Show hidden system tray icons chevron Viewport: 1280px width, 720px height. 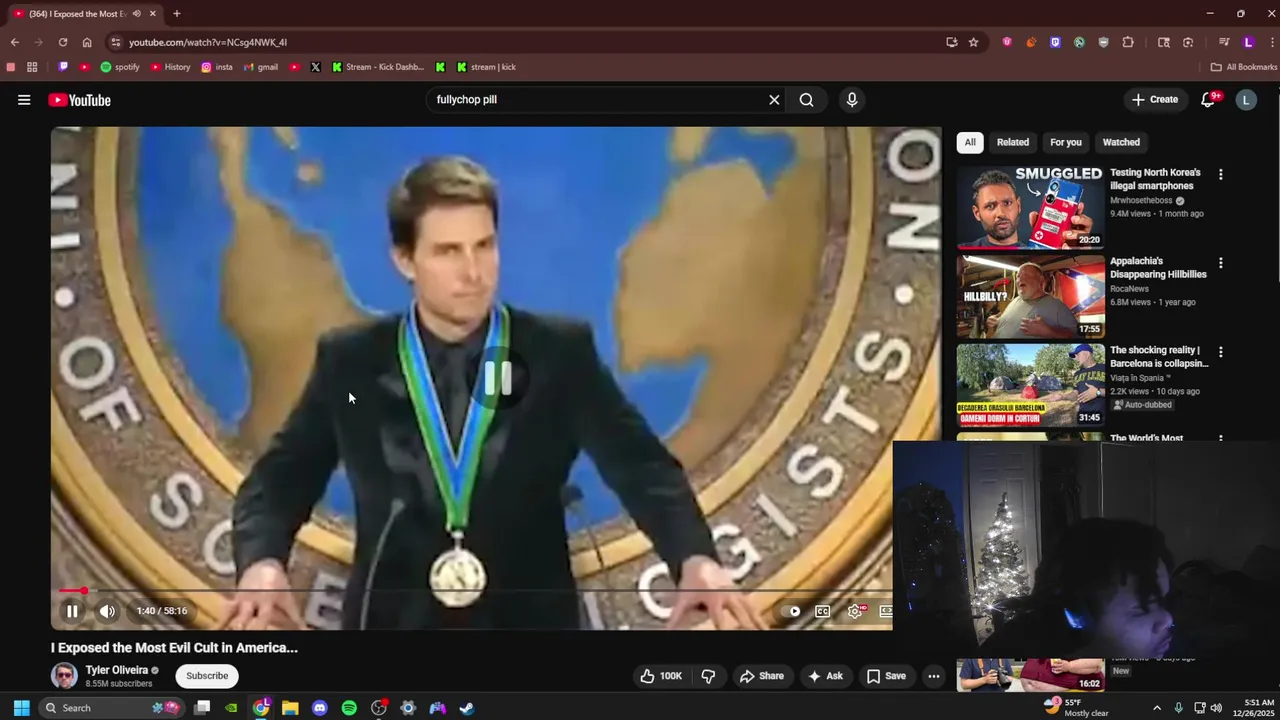(1157, 708)
